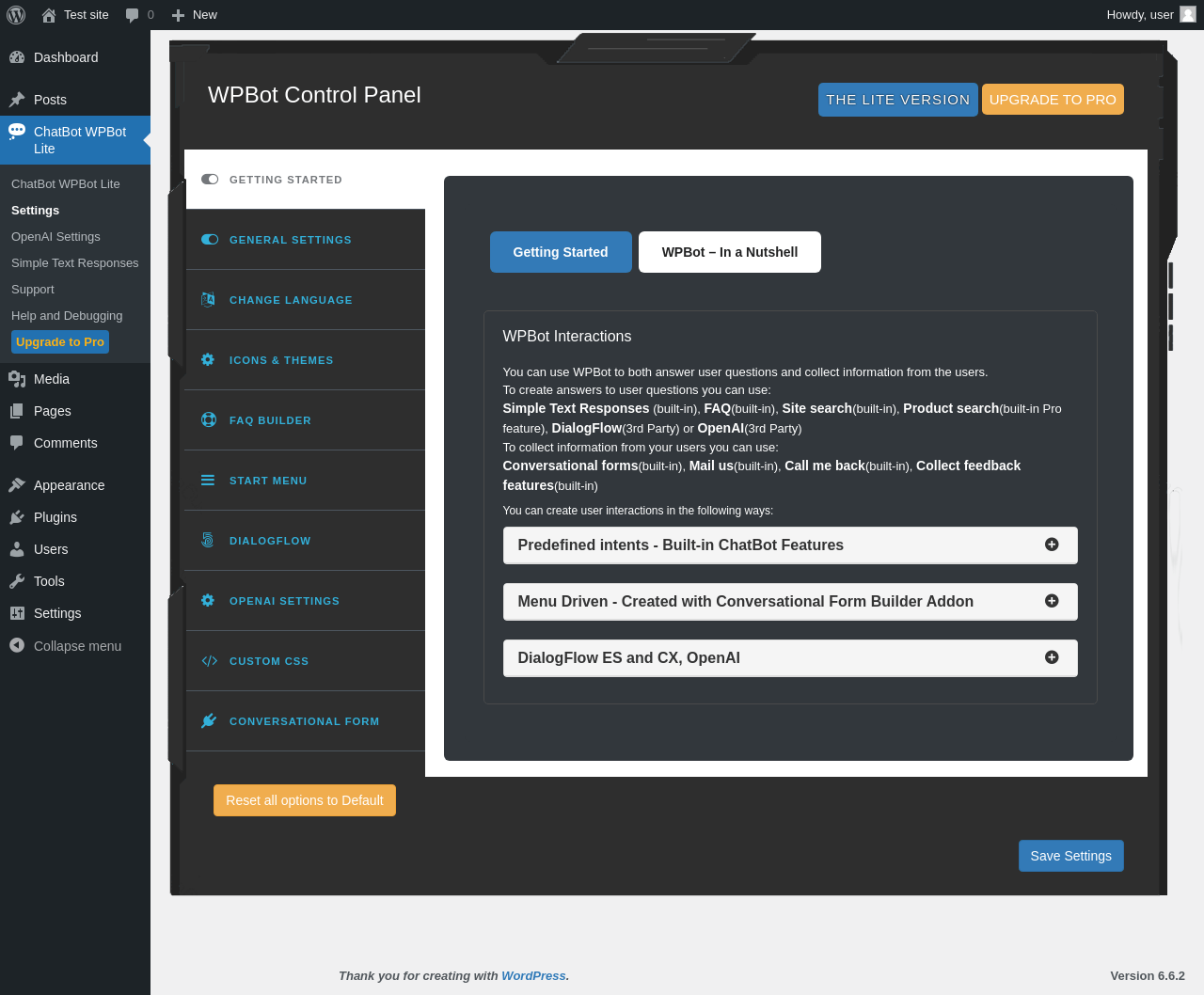Click the WPBot Control Panel title
Screen dimensions: 1204x995
[314, 95]
